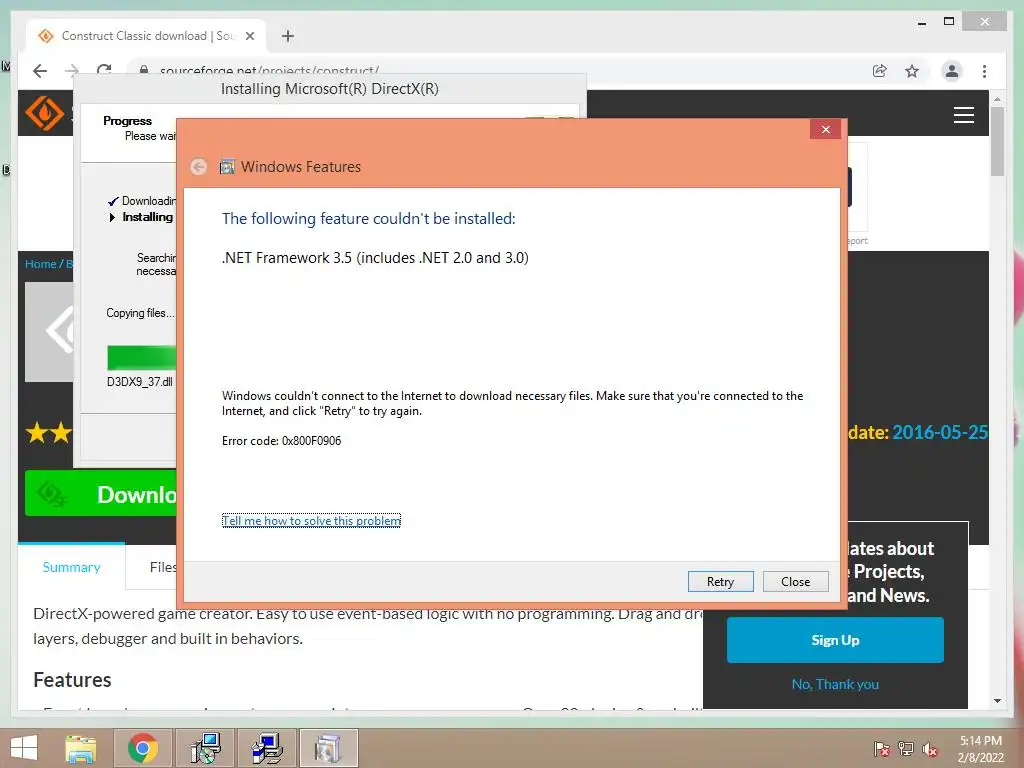Open File Explorer from taskbar
Viewport: 1024px width, 768px height.
tap(80, 748)
